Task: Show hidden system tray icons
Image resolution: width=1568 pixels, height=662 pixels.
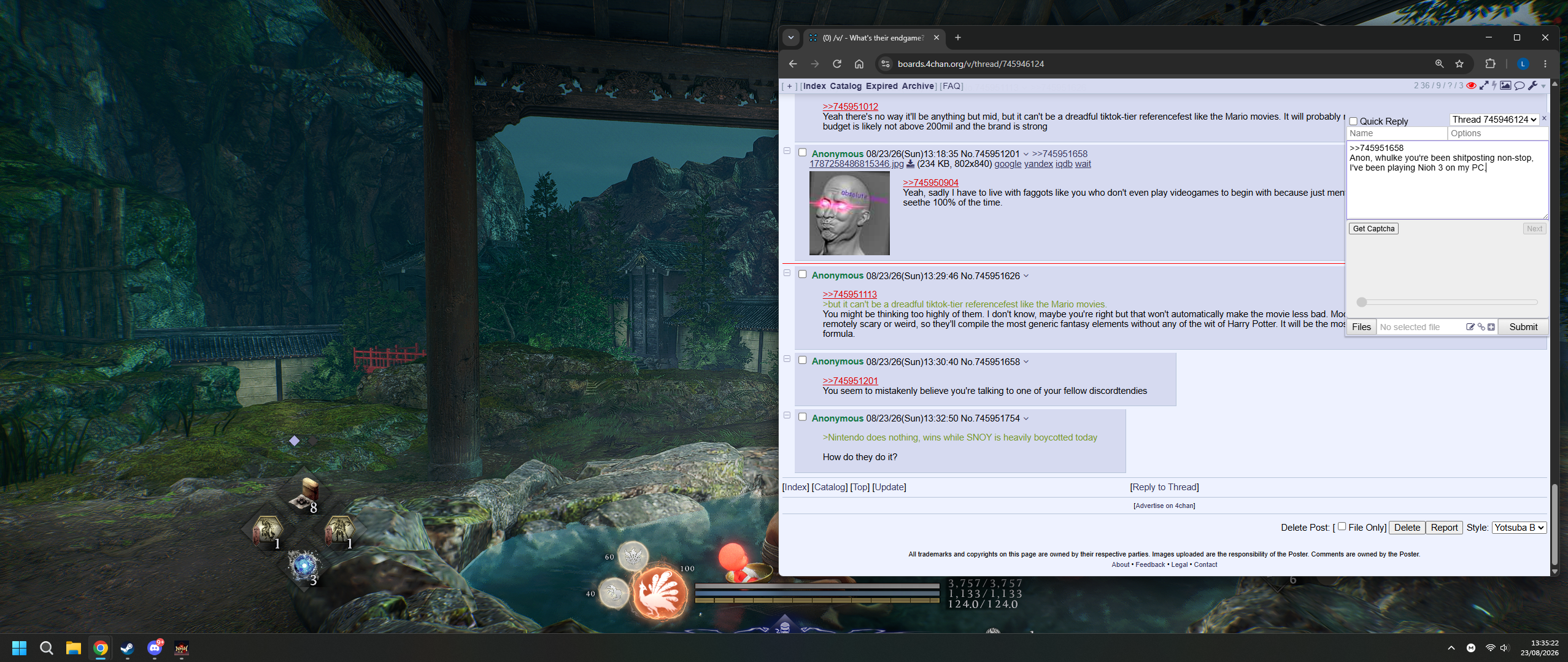Action: (1451, 648)
